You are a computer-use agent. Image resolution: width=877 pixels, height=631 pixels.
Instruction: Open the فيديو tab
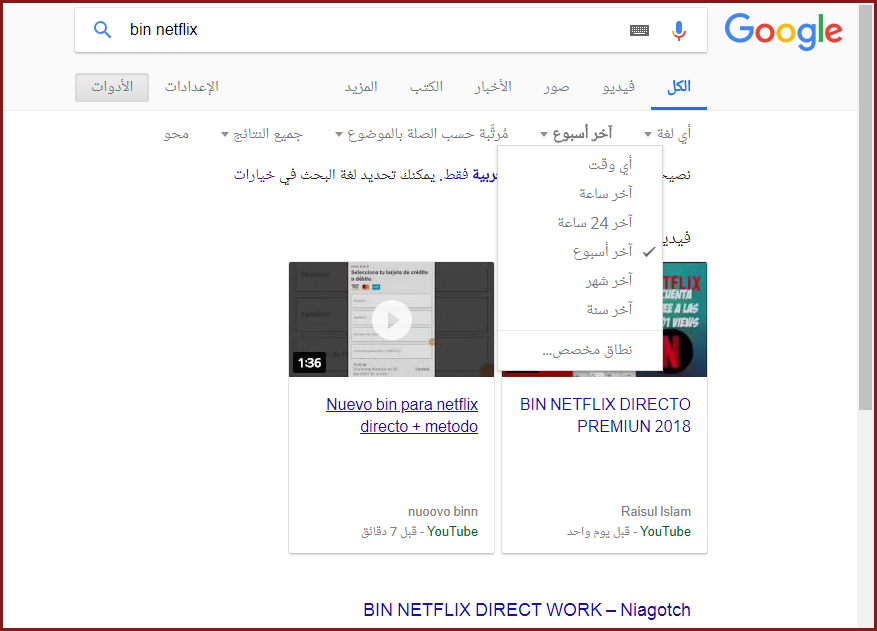[619, 87]
